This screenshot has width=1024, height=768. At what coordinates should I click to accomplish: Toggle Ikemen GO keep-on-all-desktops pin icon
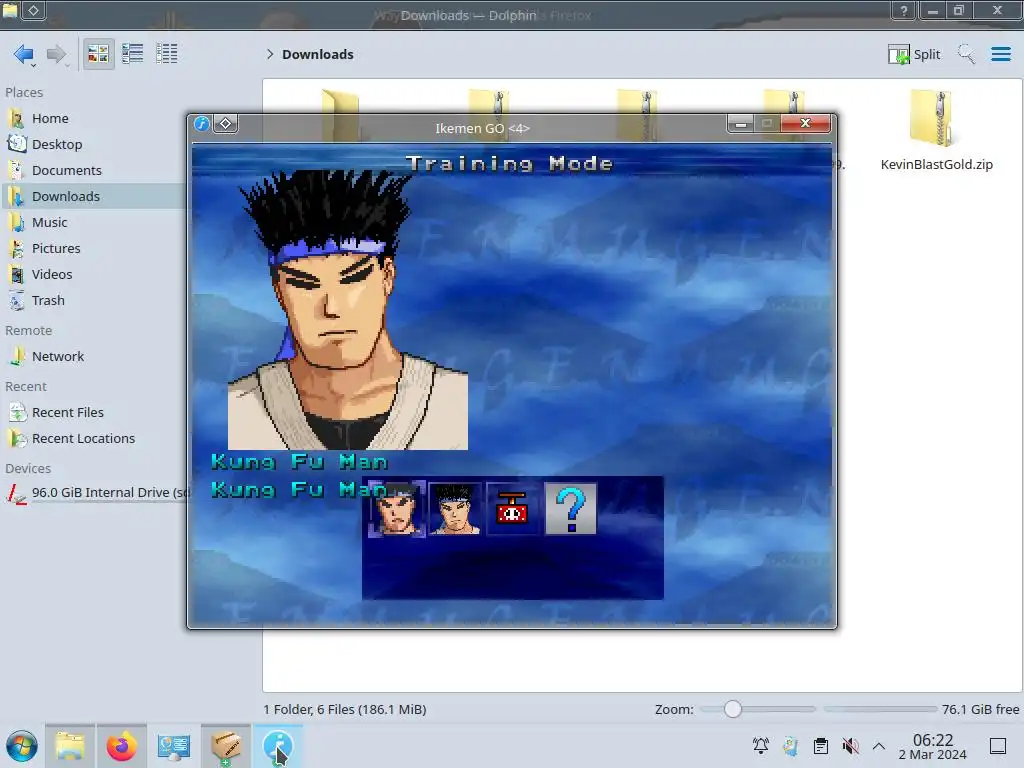click(225, 123)
